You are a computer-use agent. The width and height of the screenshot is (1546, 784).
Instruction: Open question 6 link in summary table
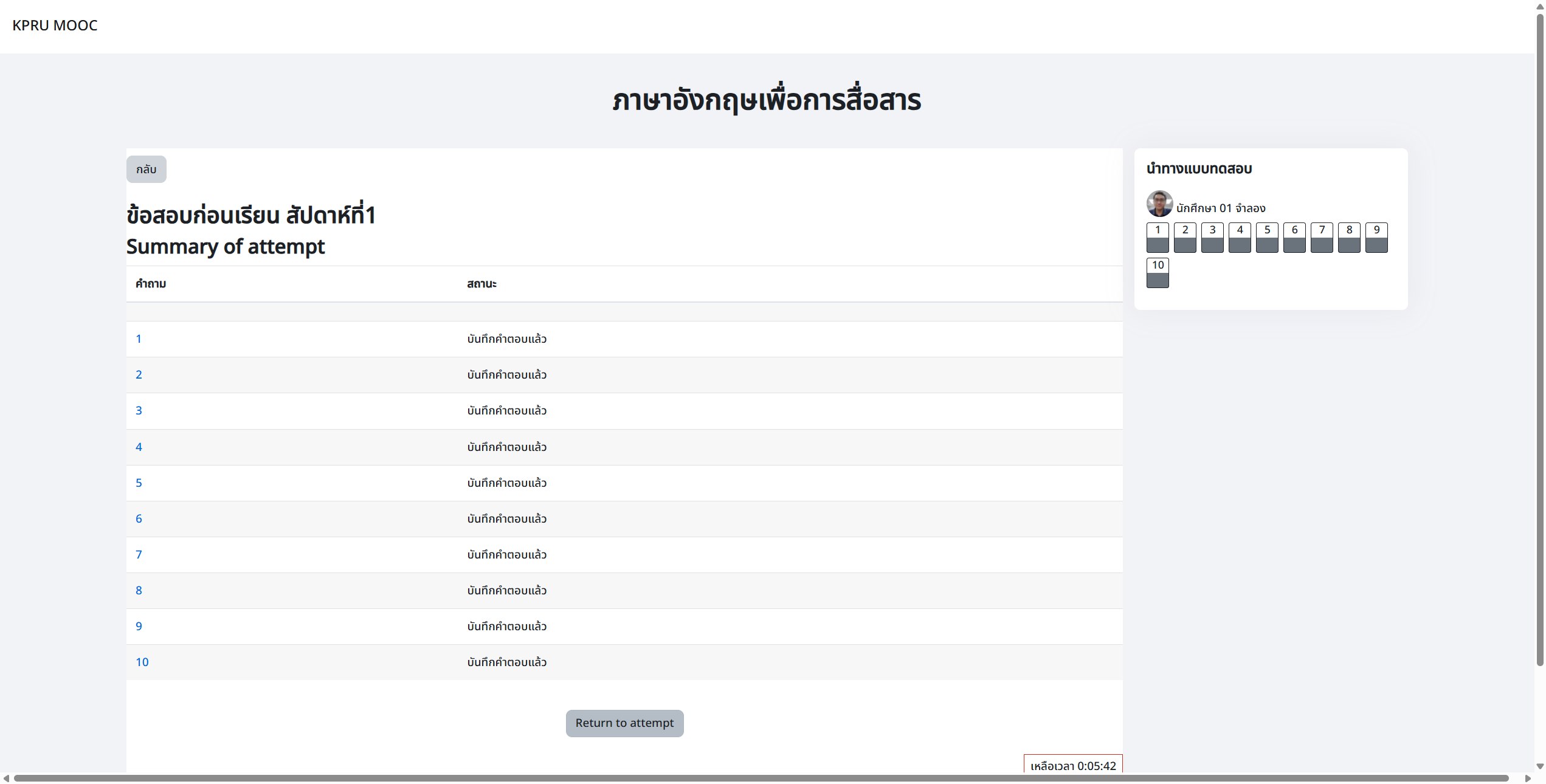[x=139, y=519]
